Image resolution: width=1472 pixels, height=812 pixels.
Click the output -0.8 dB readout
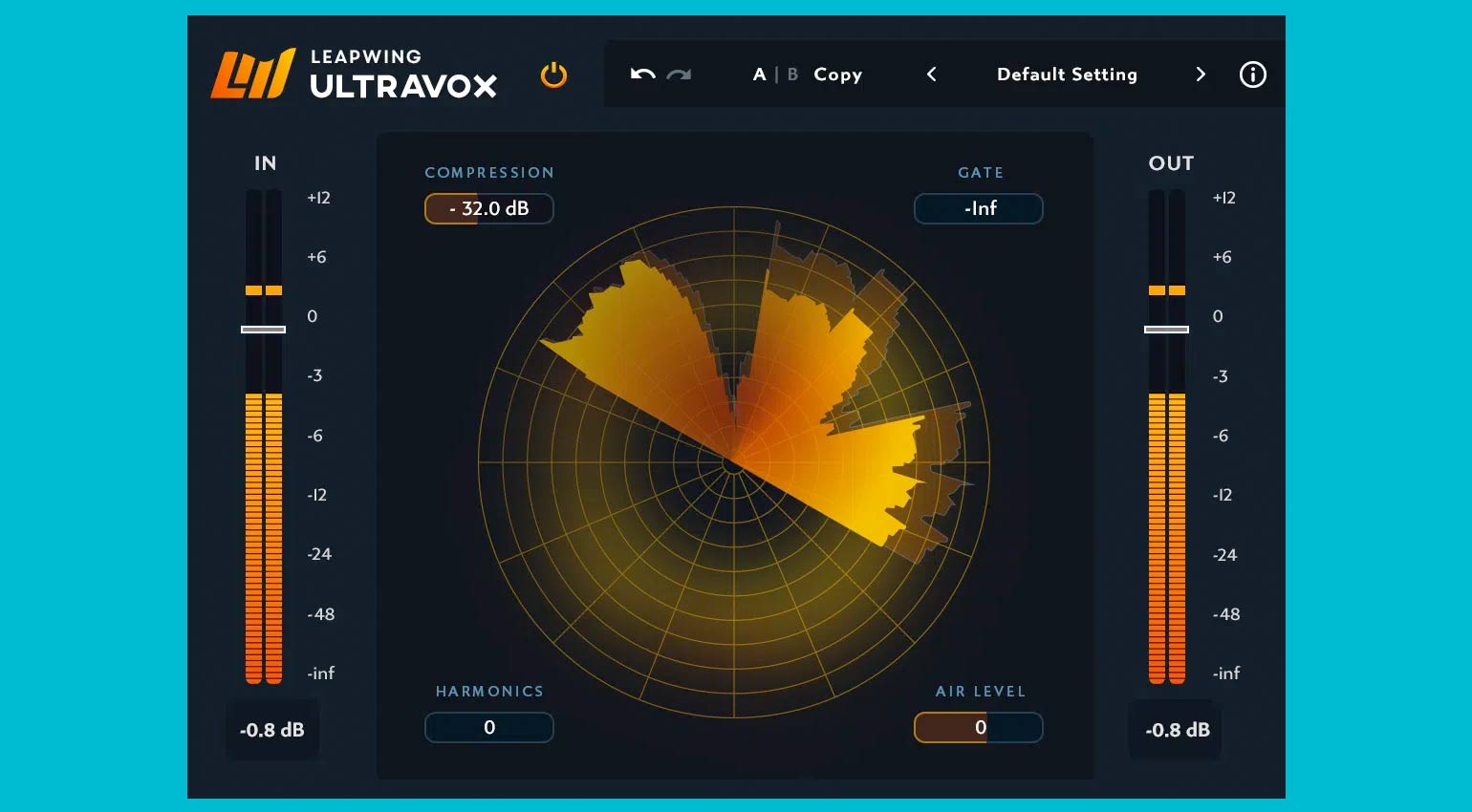point(1177,730)
